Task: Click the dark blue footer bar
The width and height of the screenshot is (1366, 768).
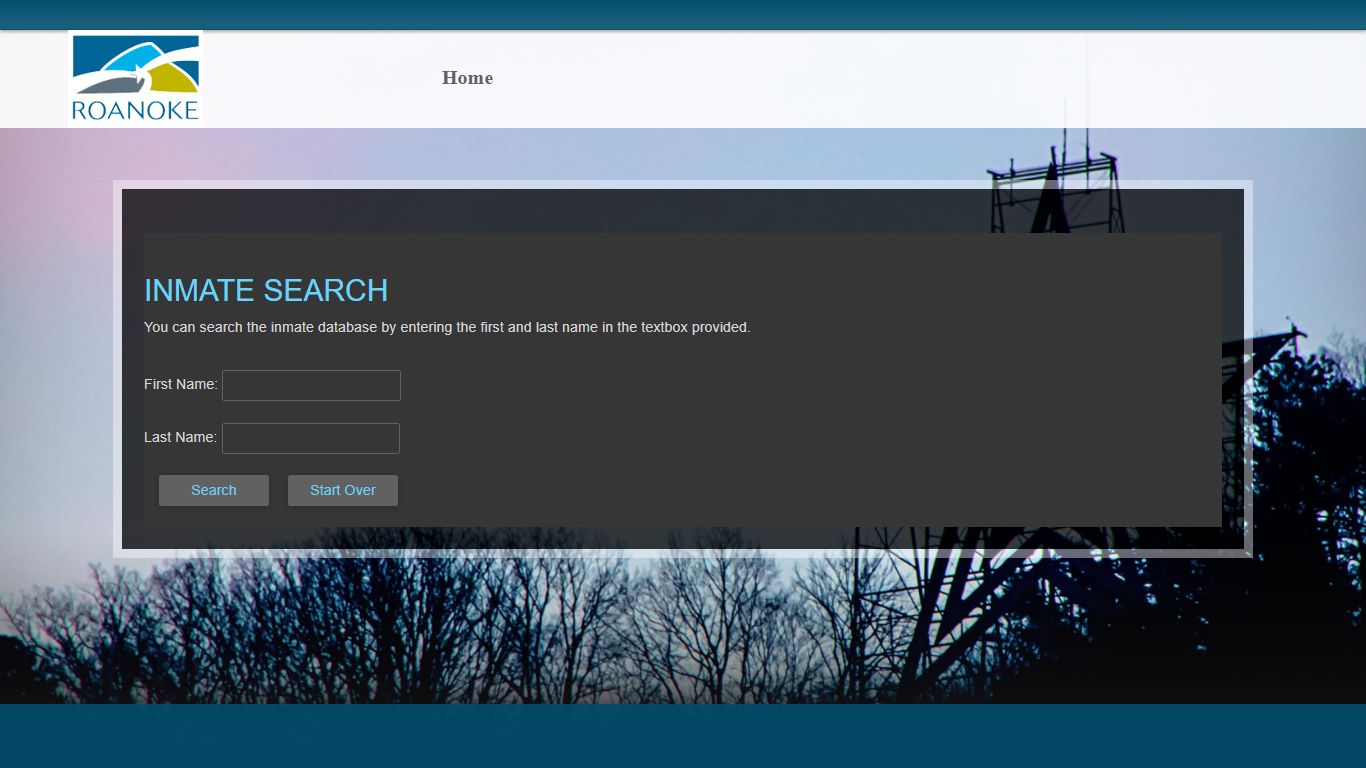Action: [683, 736]
